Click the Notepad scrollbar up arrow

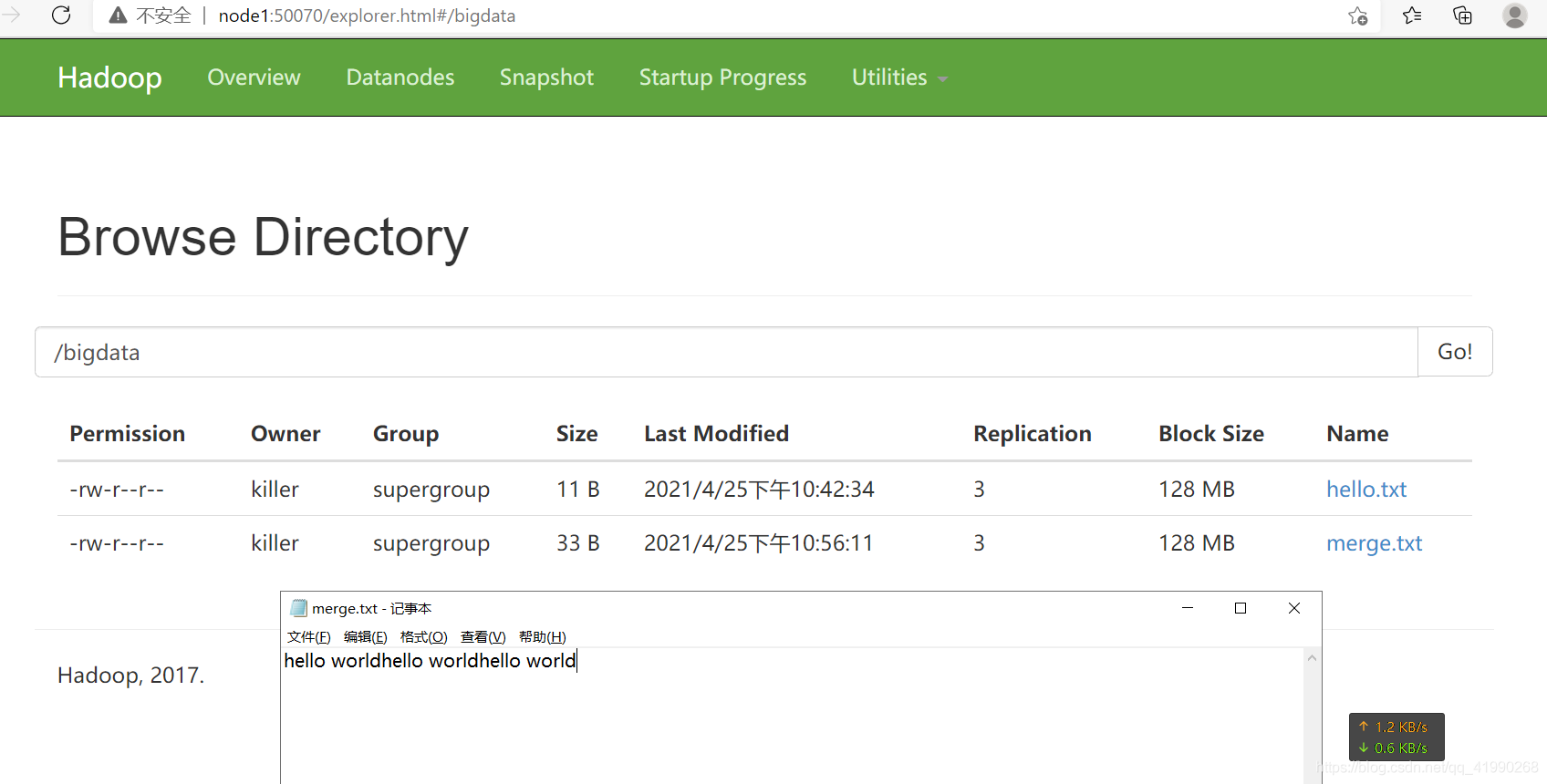coord(1313,658)
